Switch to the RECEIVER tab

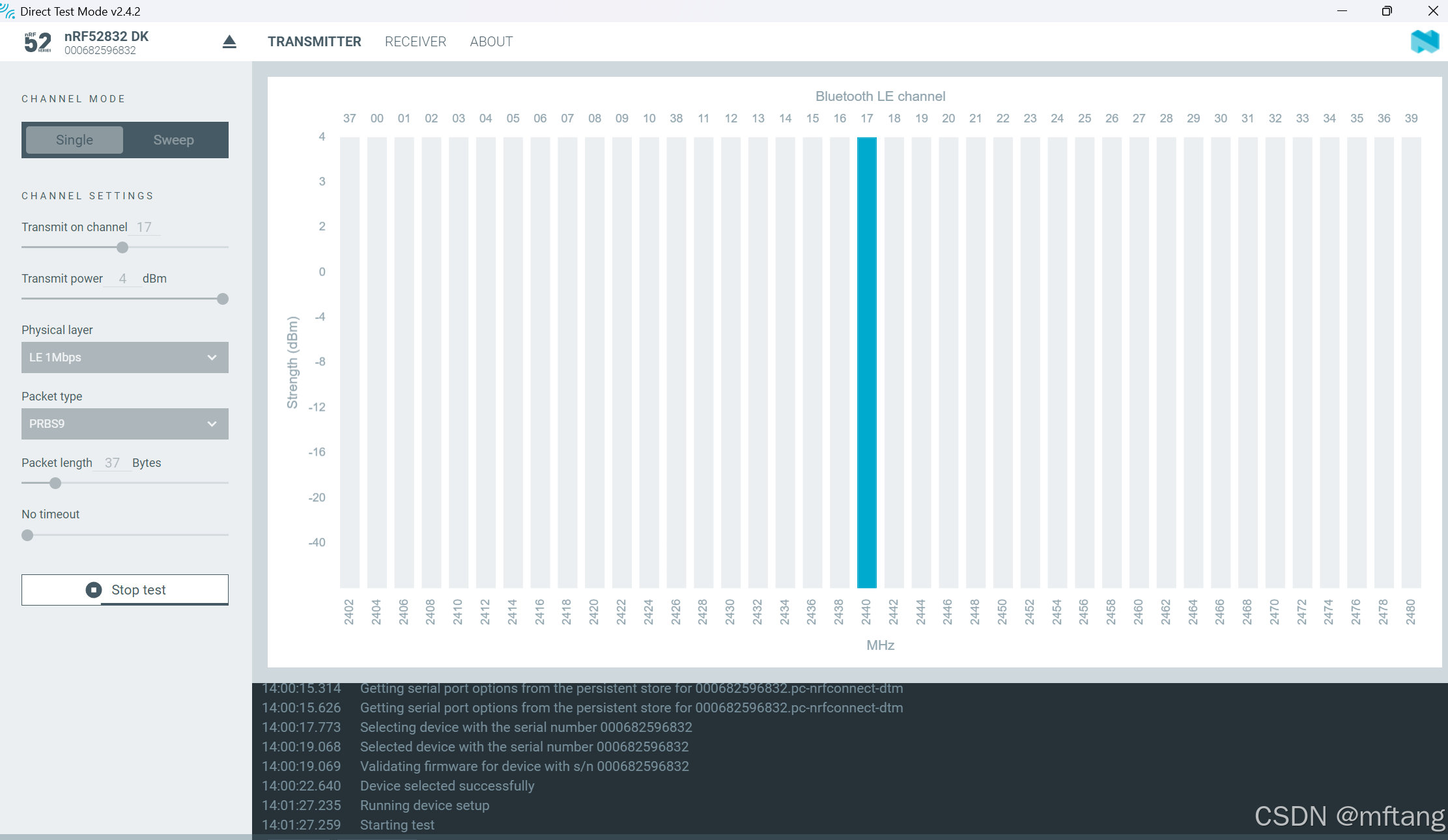tap(416, 42)
